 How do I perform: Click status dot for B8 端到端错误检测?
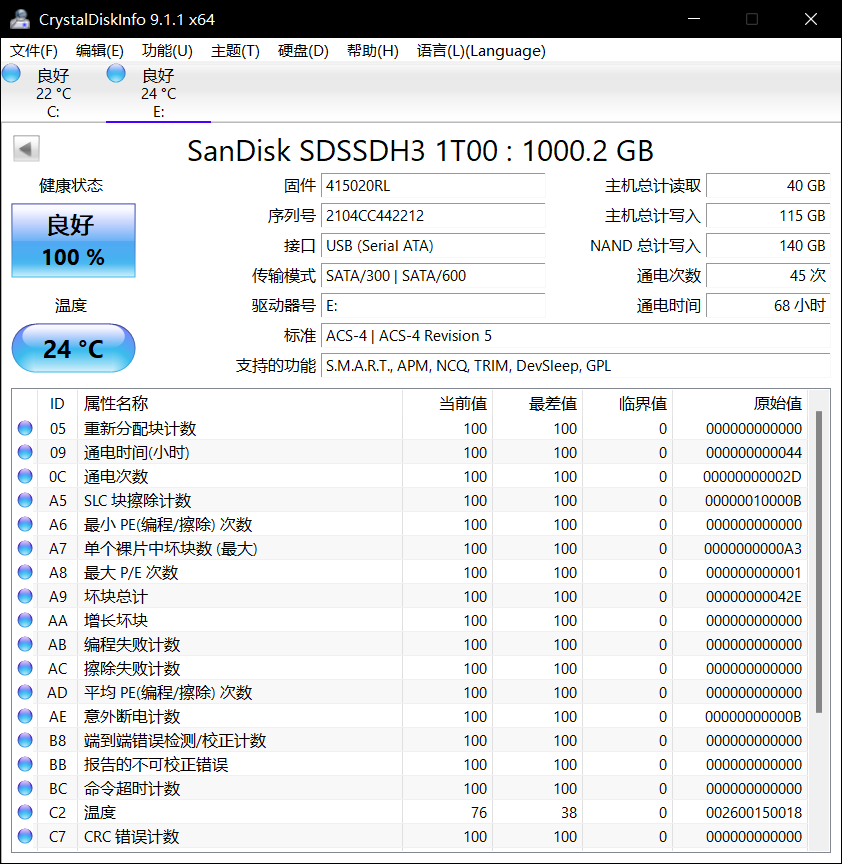point(25,740)
